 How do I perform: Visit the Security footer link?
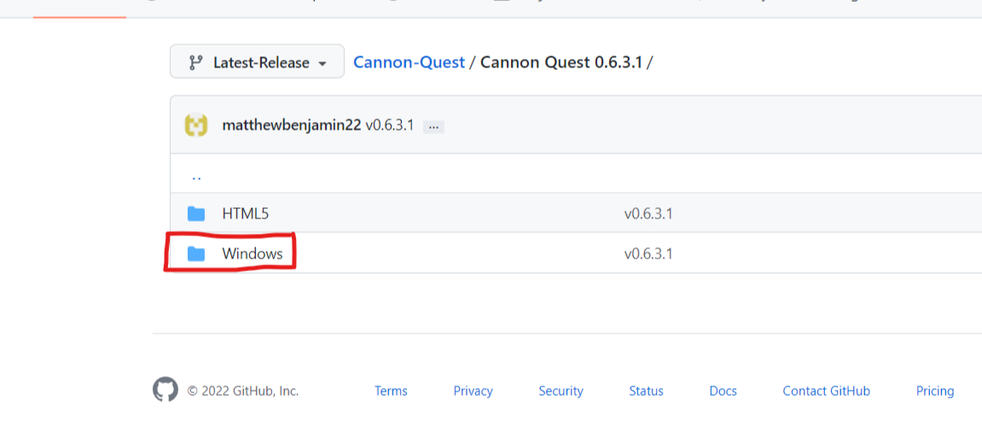(561, 391)
